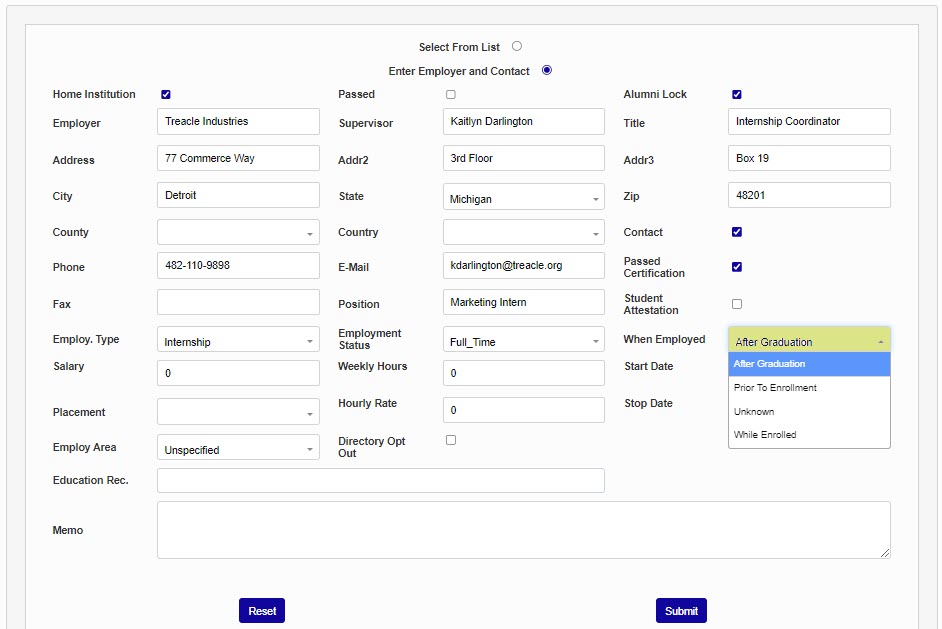The height and width of the screenshot is (629, 942).
Task: Uncheck the Home Institution checkbox
Action: click(166, 94)
